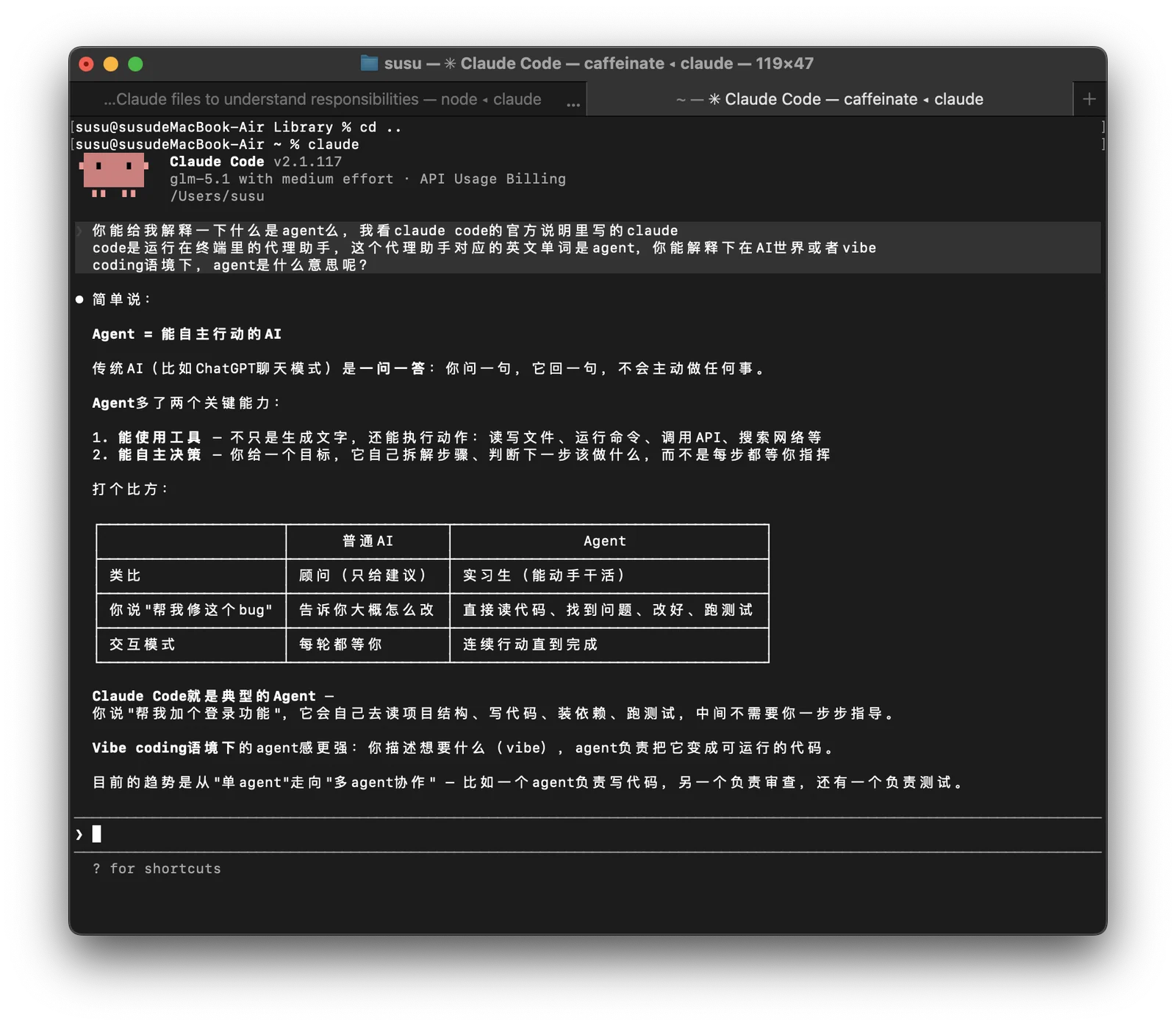This screenshot has width=1176, height=1026.
Task: Select the 'Claude Code — caffeinate' tab
Action: click(830, 99)
